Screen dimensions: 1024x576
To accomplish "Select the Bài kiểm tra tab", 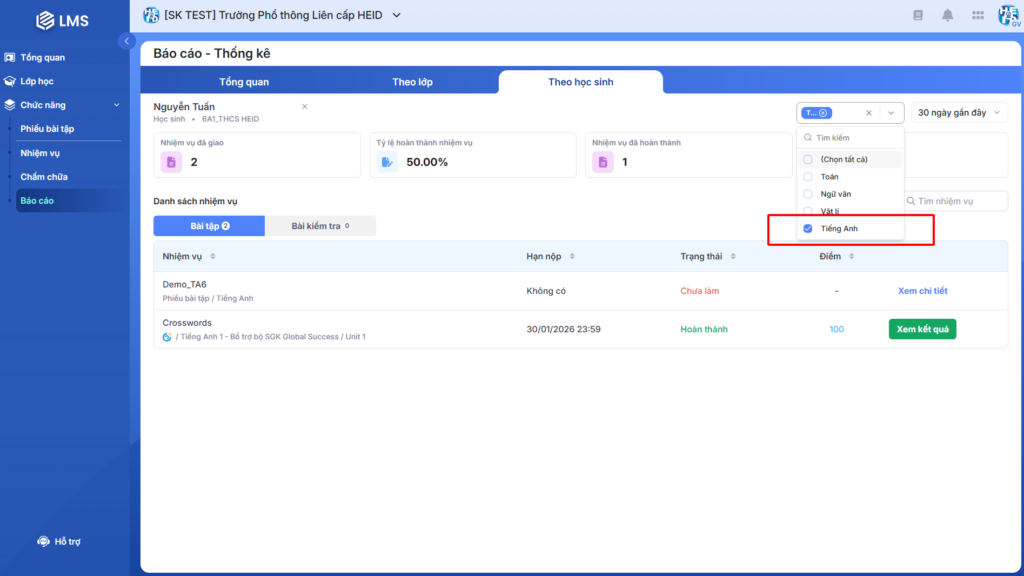I will tap(320, 226).
